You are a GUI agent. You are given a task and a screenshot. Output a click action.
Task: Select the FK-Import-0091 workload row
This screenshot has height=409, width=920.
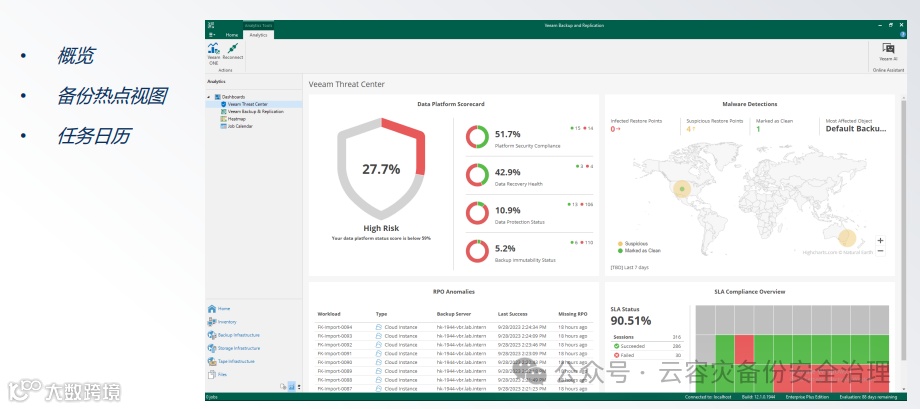point(455,354)
